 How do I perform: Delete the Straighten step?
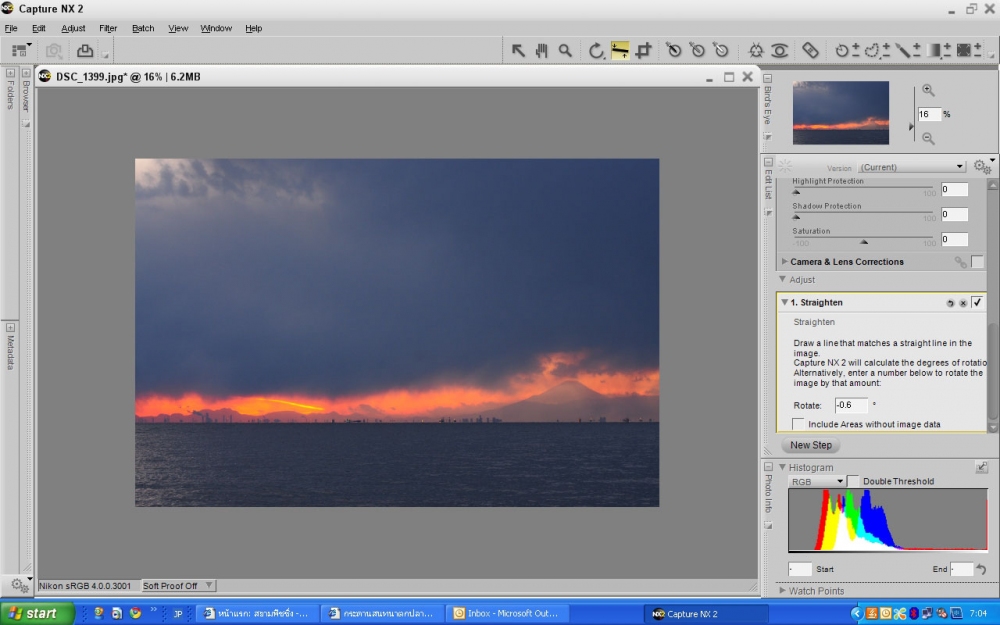point(963,303)
